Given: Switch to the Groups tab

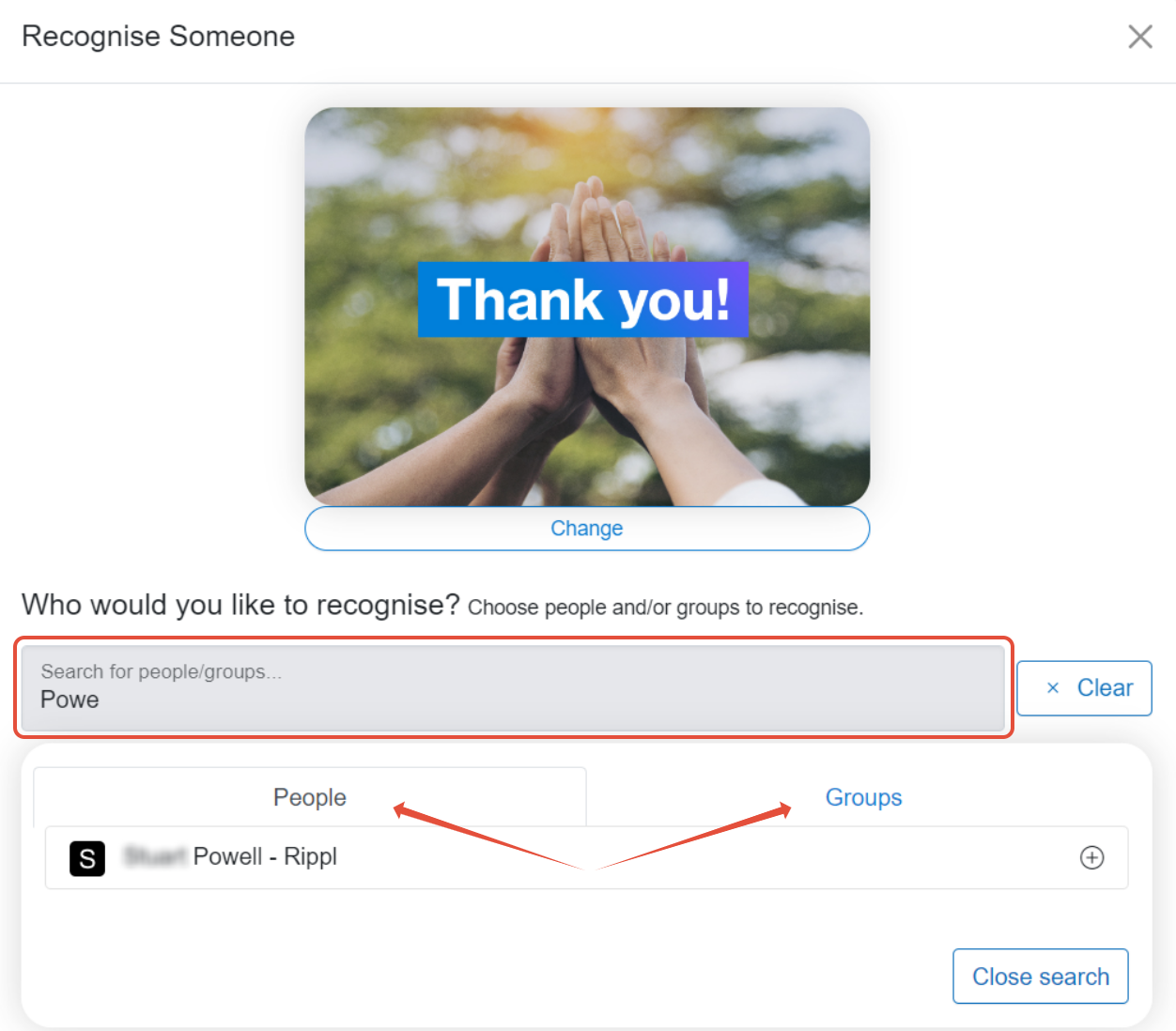Looking at the screenshot, I should point(863,797).
